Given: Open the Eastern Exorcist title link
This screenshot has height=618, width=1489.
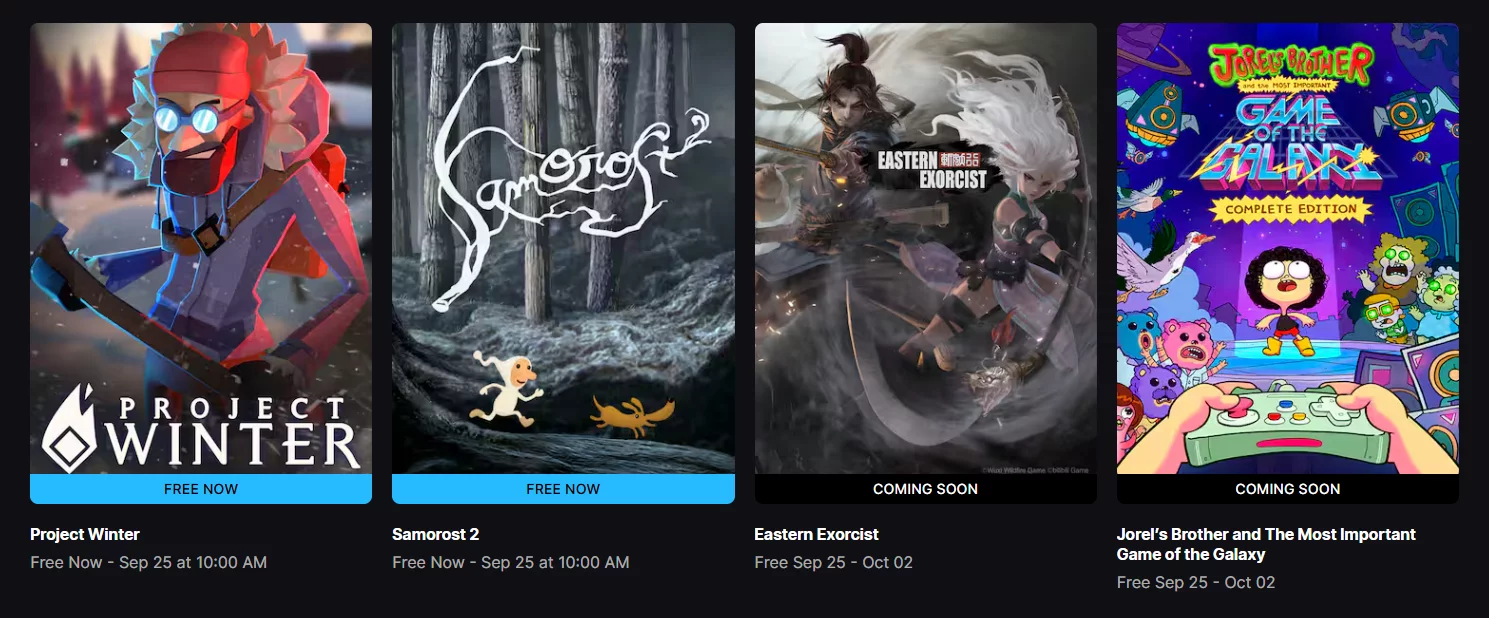Looking at the screenshot, I should click(817, 534).
